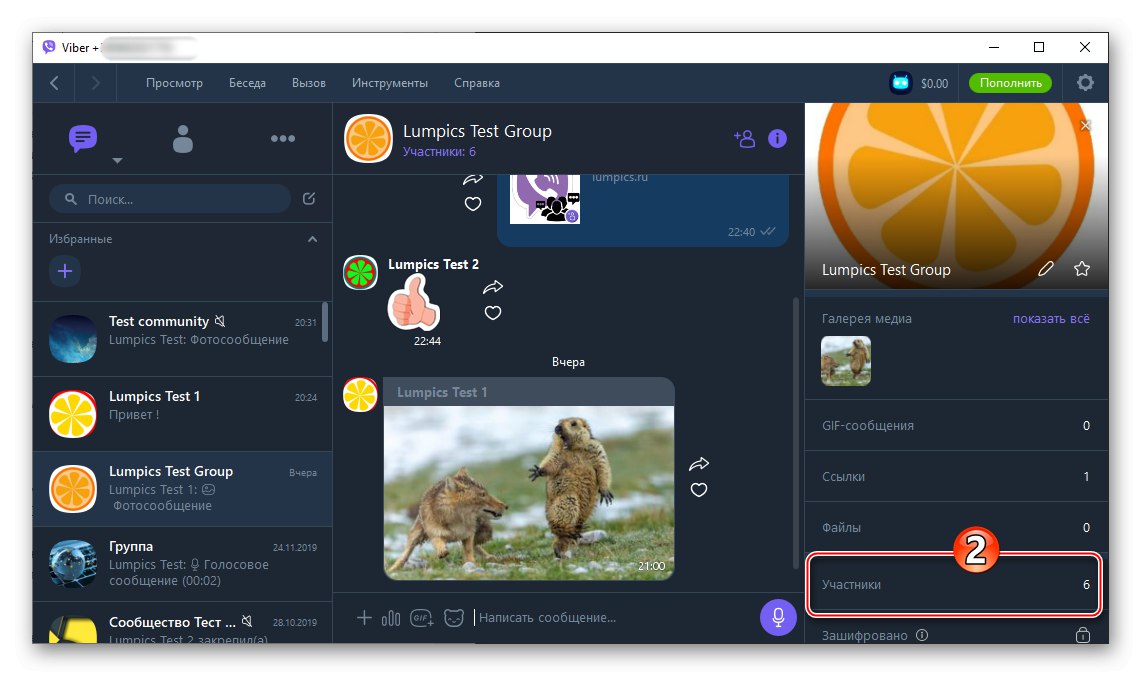The image size is (1141, 676).
Task: Click the Зашифровано label
Action: coord(864,635)
